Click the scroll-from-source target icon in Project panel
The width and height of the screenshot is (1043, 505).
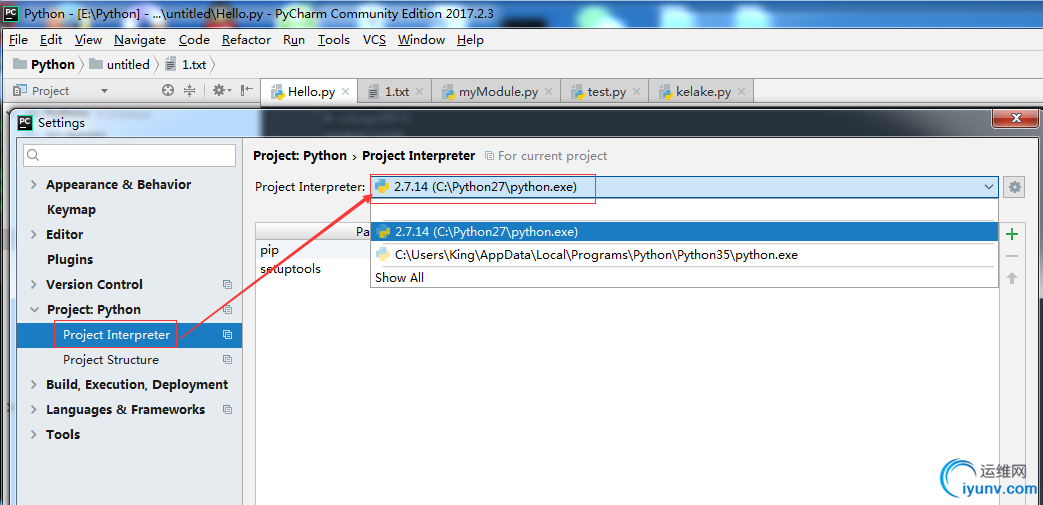point(168,90)
